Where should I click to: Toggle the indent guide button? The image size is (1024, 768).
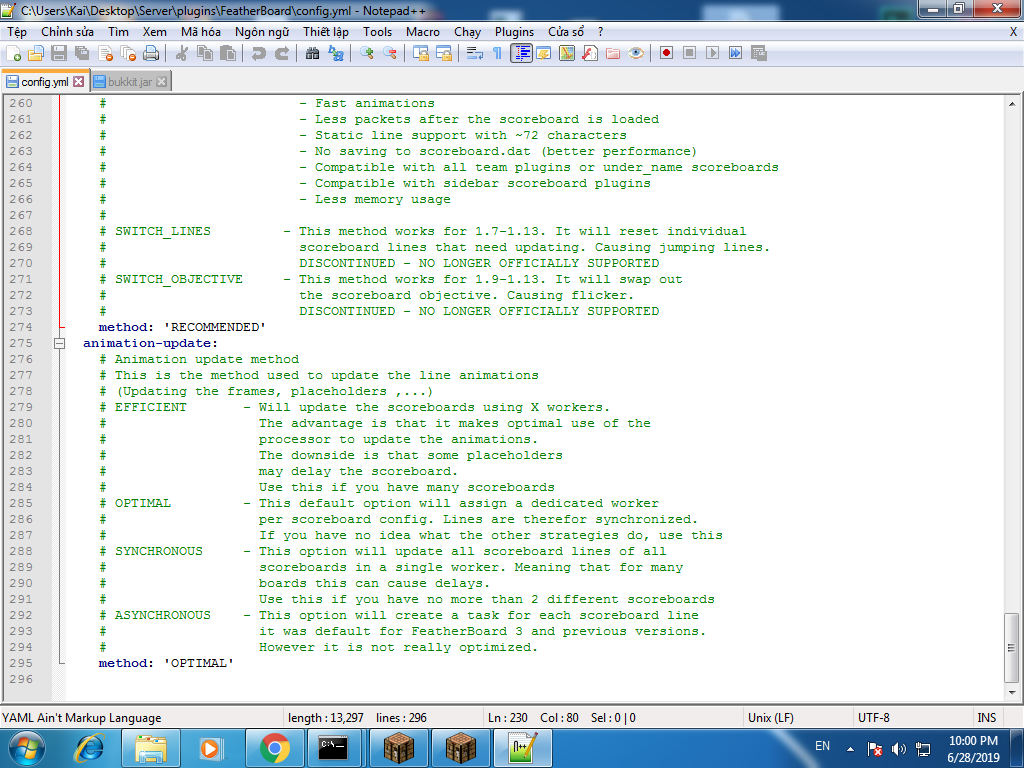point(521,54)
